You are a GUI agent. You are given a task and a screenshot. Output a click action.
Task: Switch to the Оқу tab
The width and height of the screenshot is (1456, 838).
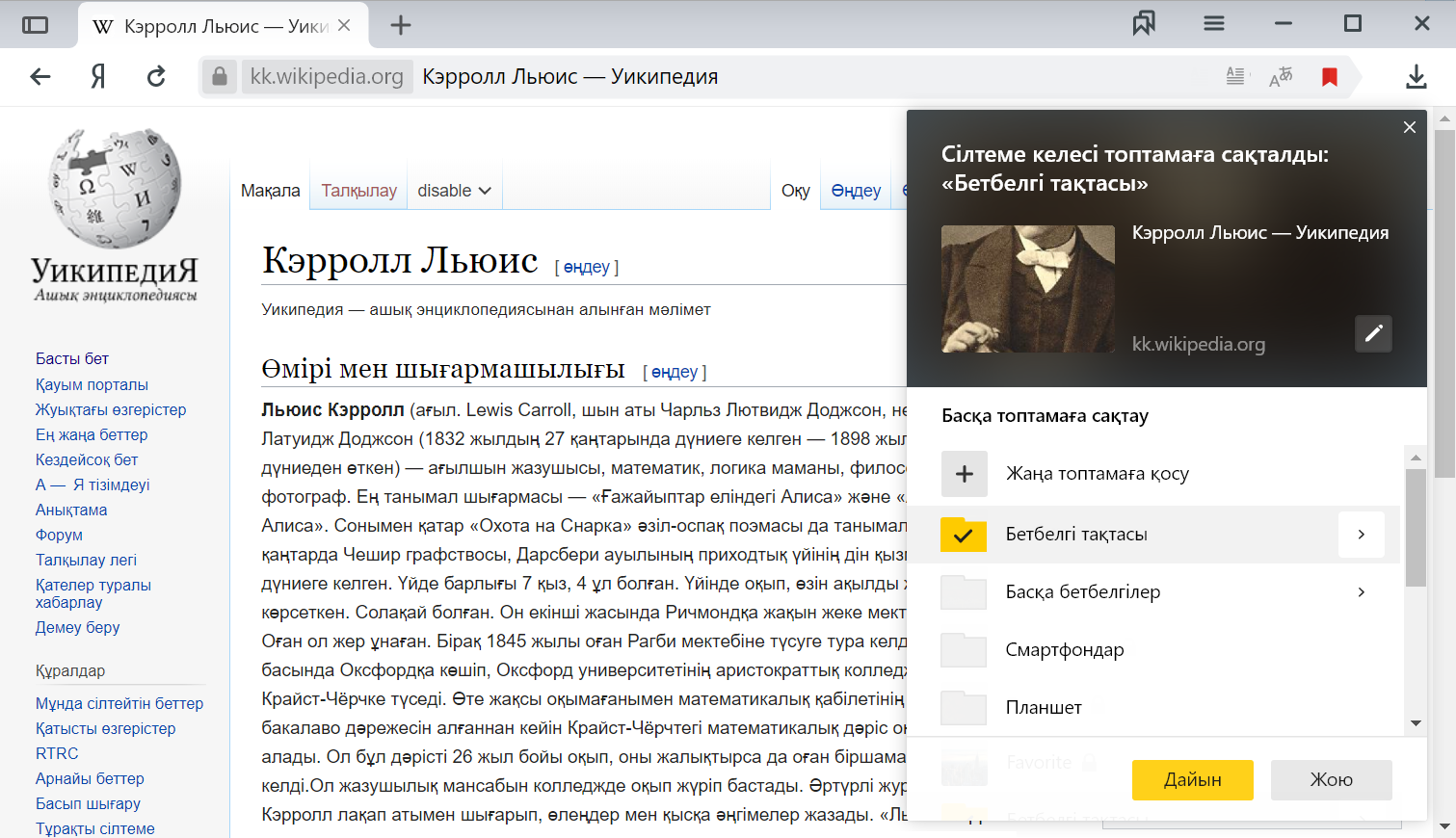click(795, 191)
